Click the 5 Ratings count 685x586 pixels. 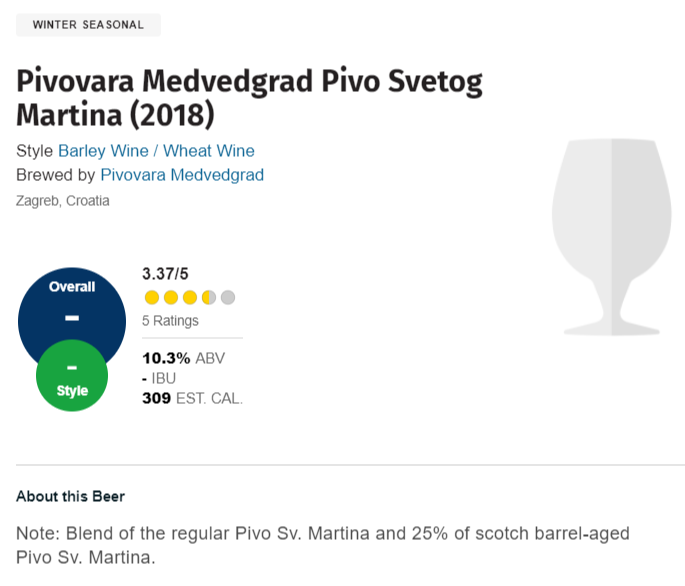(x=170, y=321)
